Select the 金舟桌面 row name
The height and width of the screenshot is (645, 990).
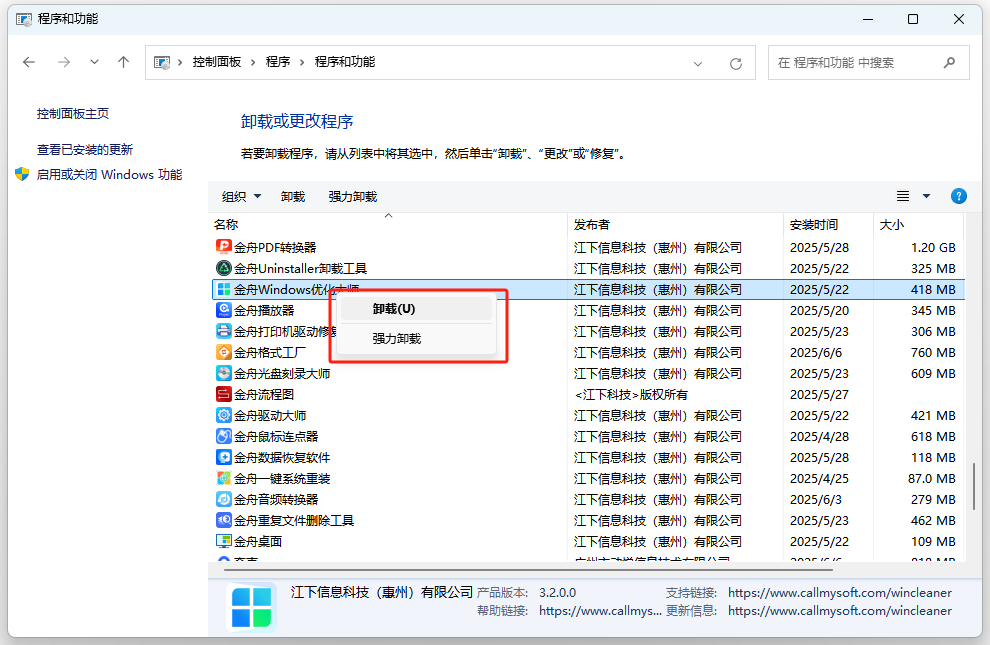tap(258, 541)
